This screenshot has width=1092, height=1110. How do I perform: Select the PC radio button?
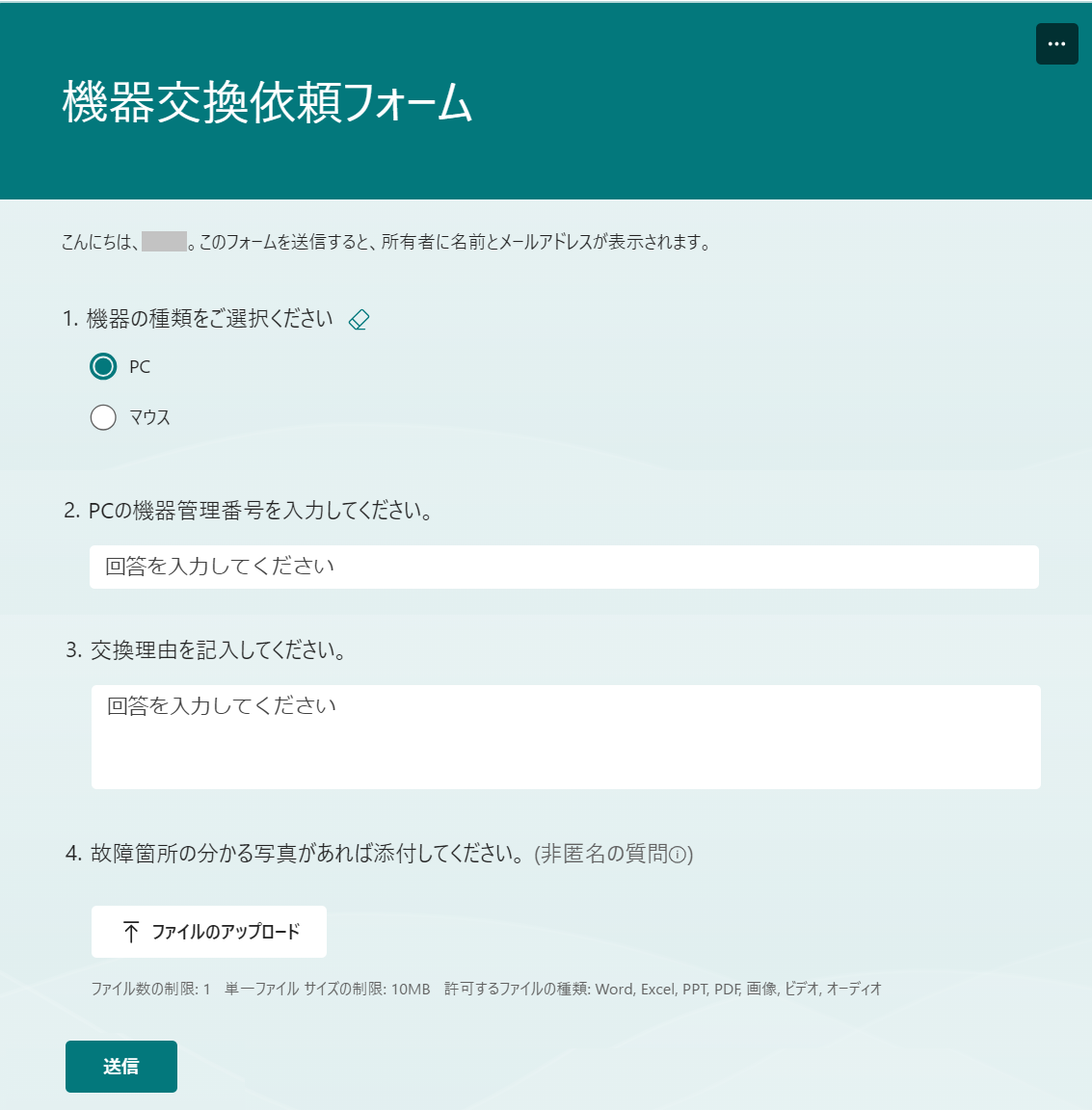pos(103,367)
